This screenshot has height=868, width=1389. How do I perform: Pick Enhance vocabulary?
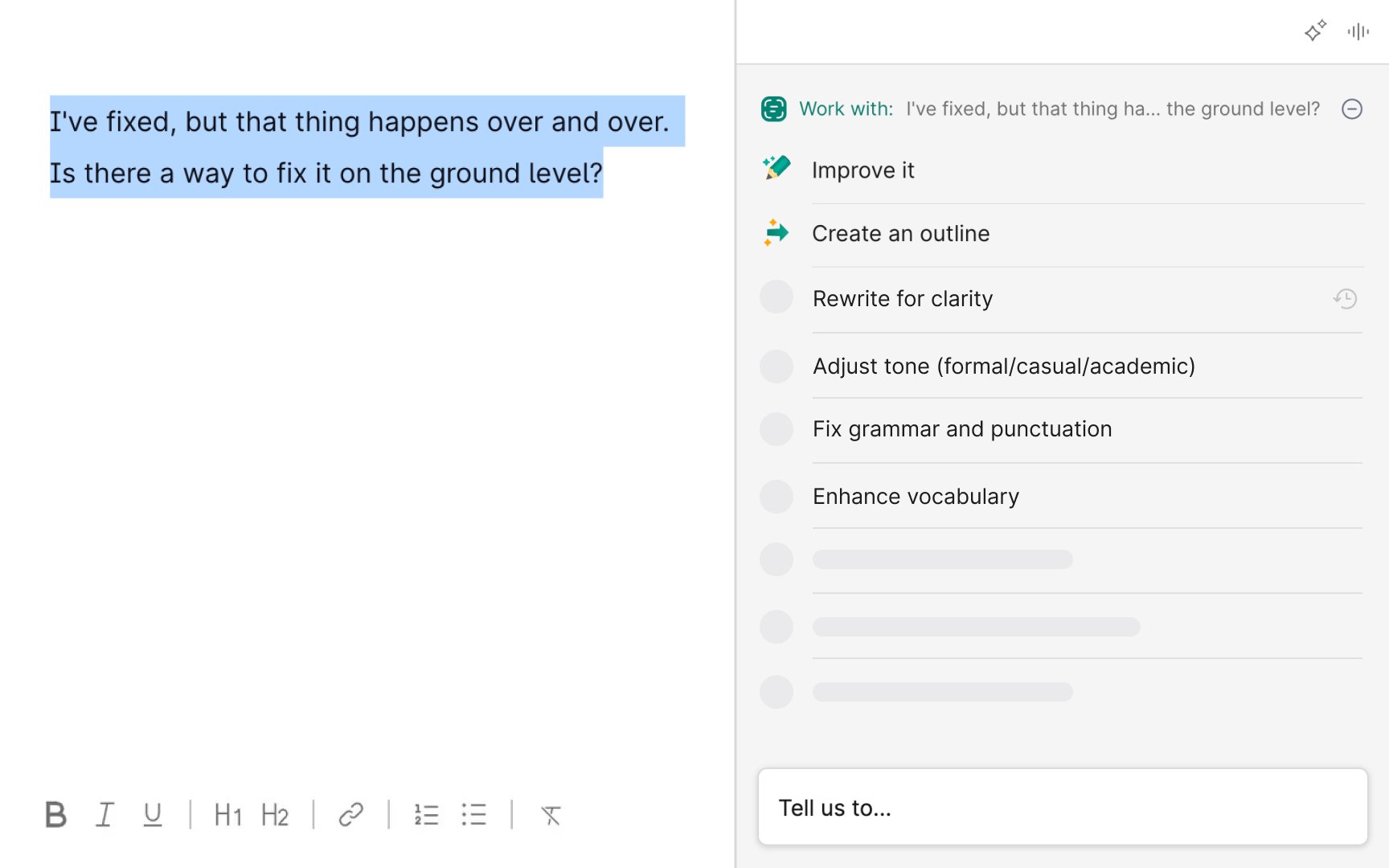click(915, 497)
